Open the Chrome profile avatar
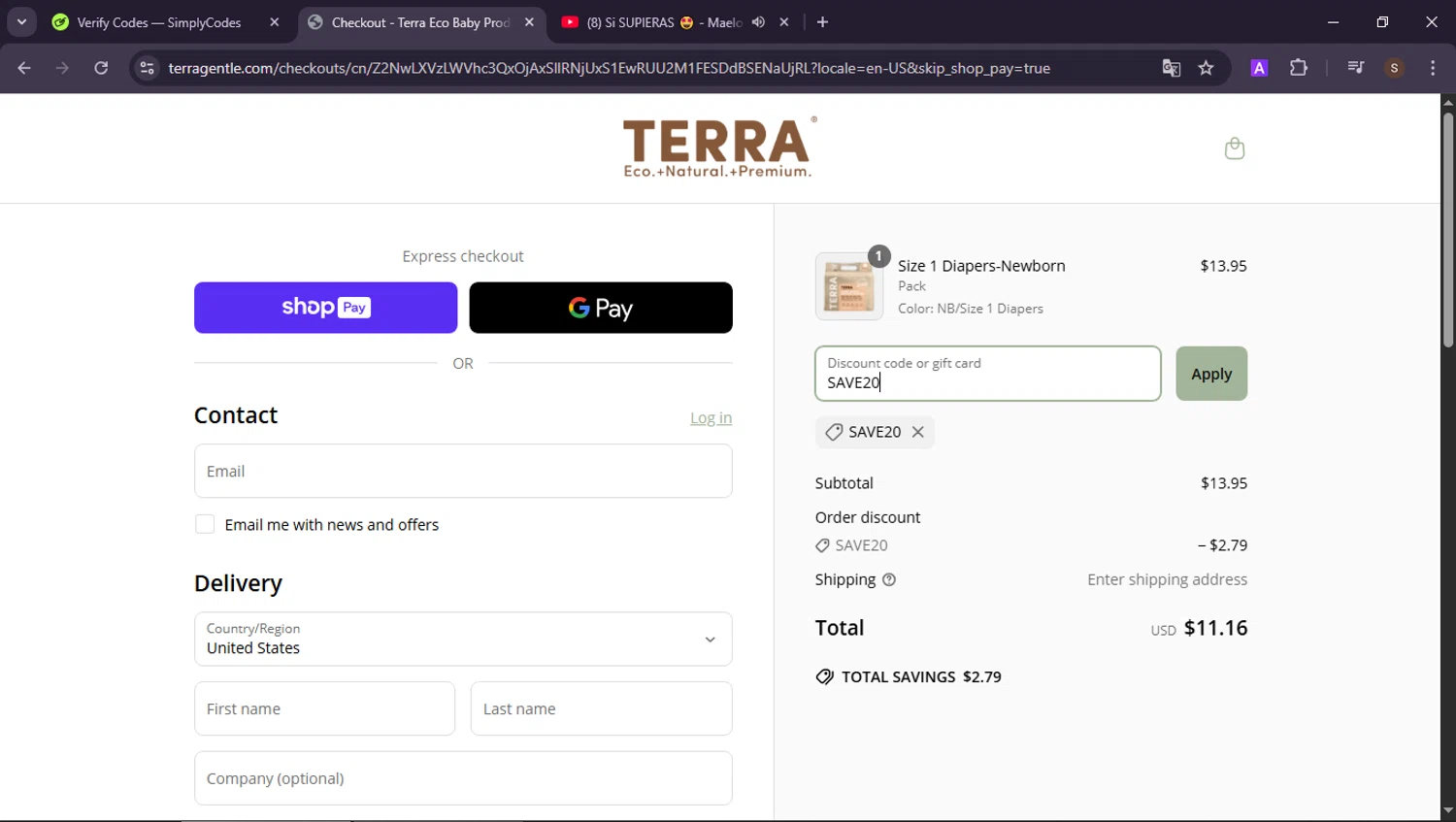 [1394, 68]
